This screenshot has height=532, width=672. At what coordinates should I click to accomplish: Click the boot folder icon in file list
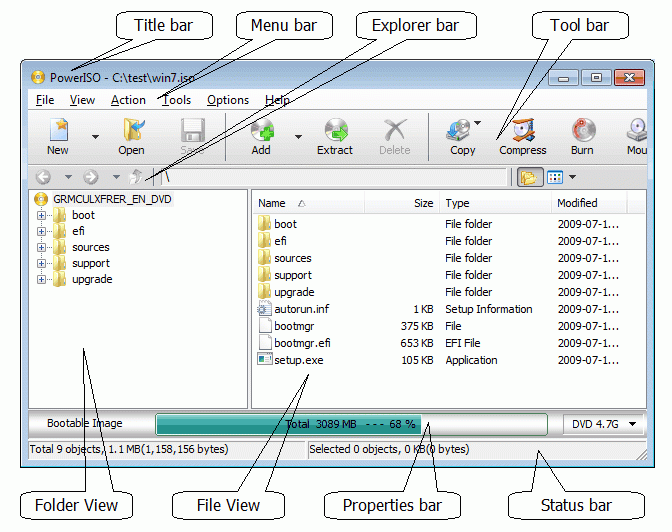(x=264, y=223)
